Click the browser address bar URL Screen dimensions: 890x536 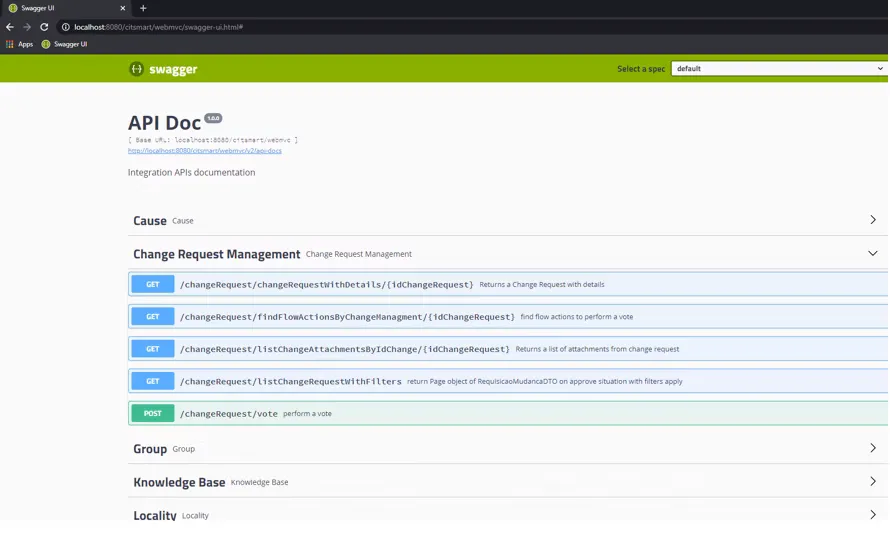coord(158,27)
